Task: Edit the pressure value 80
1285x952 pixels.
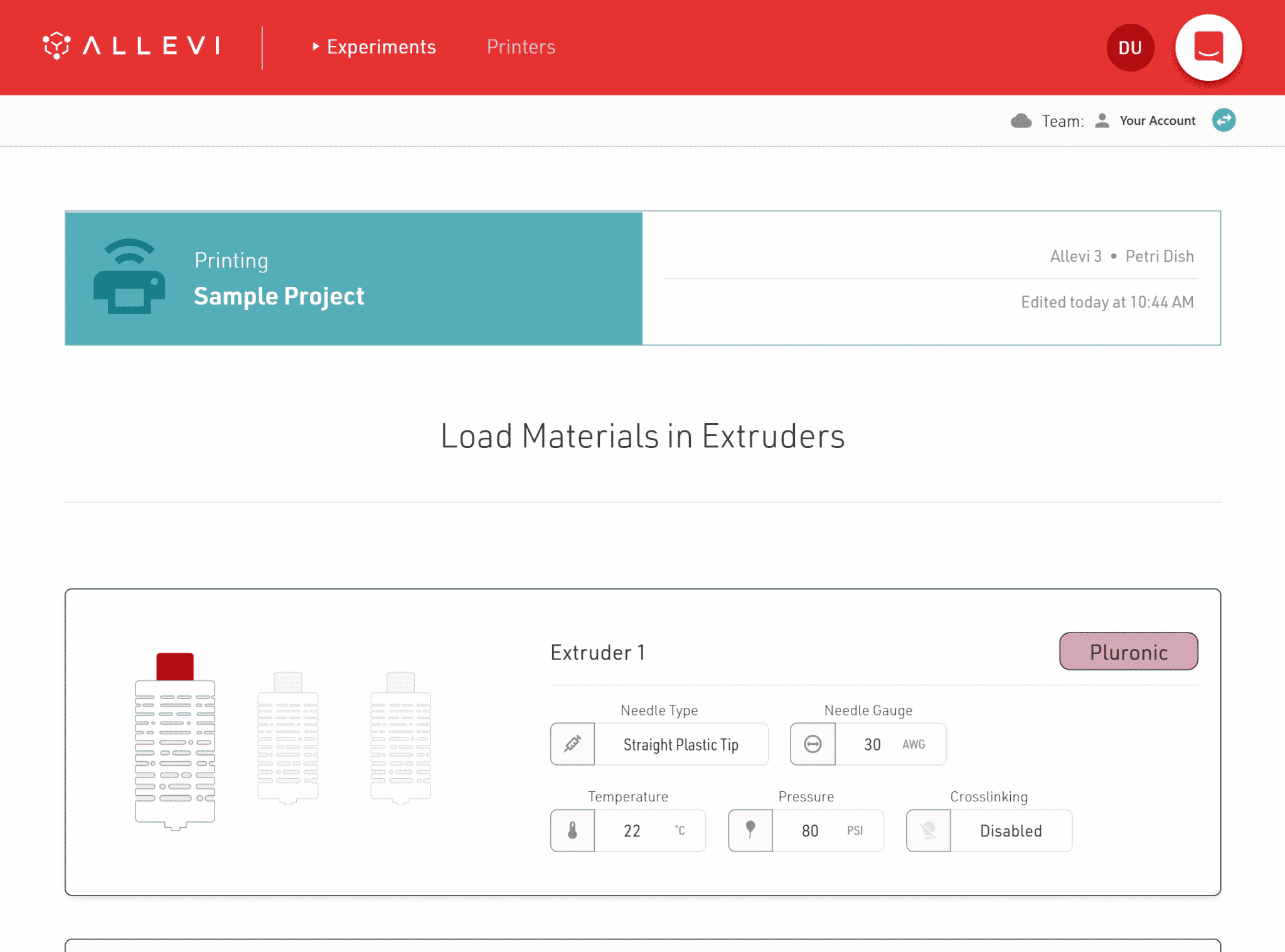Action: click(809, 831)
